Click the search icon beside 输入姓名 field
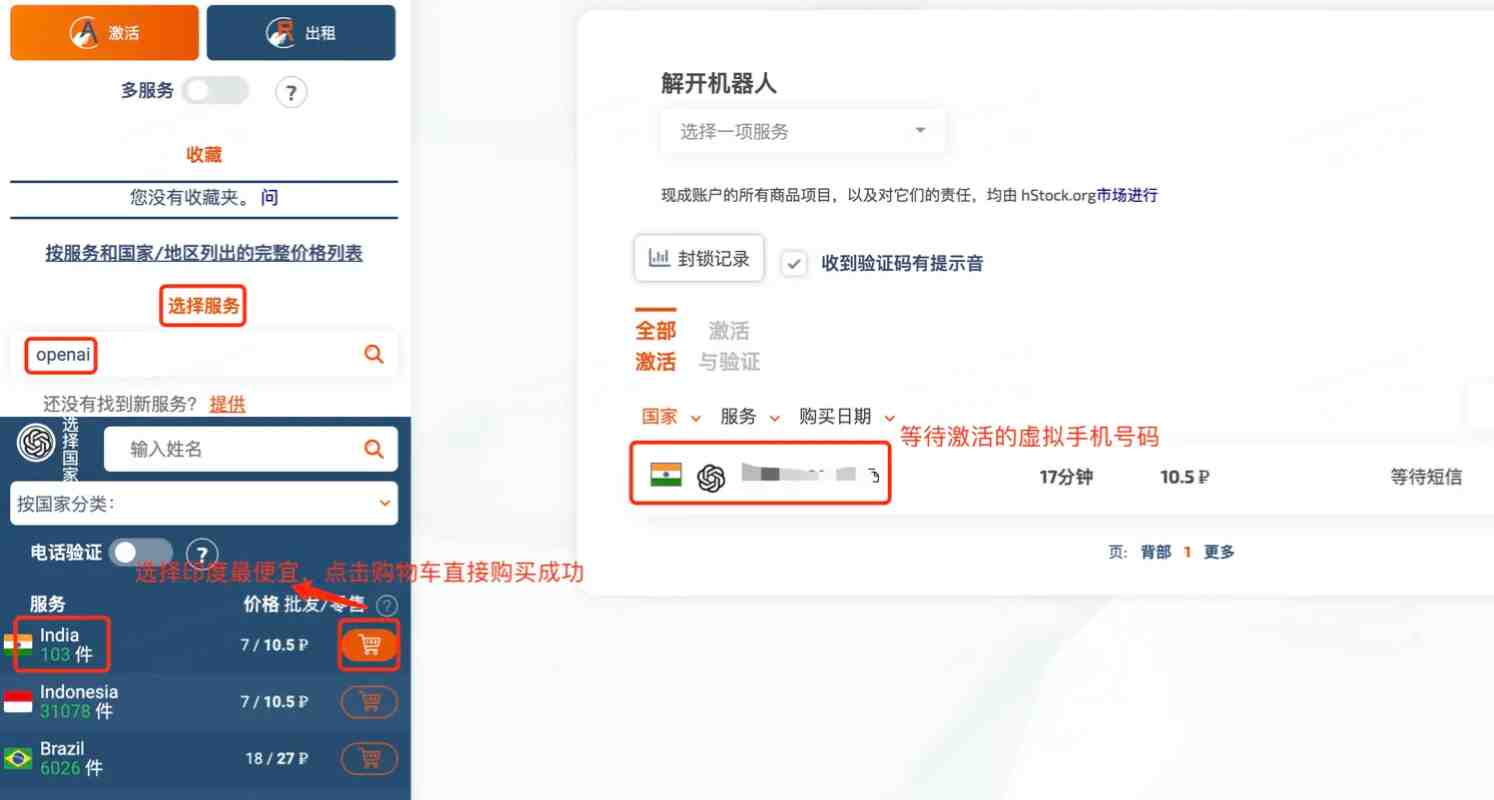This screenshot has height=800, width=1494. 376,448
